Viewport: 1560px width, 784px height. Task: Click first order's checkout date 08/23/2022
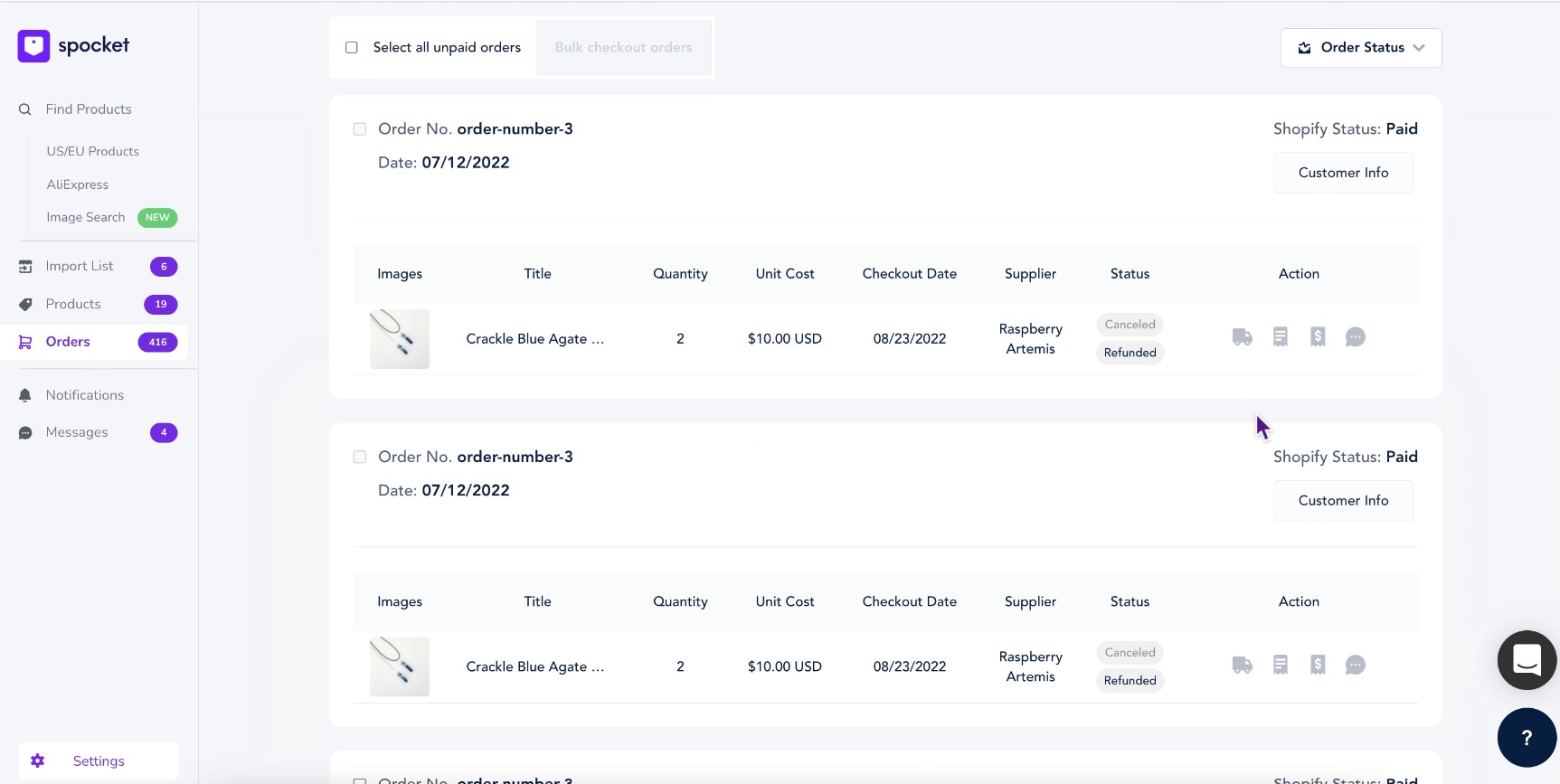click(910, 339)
